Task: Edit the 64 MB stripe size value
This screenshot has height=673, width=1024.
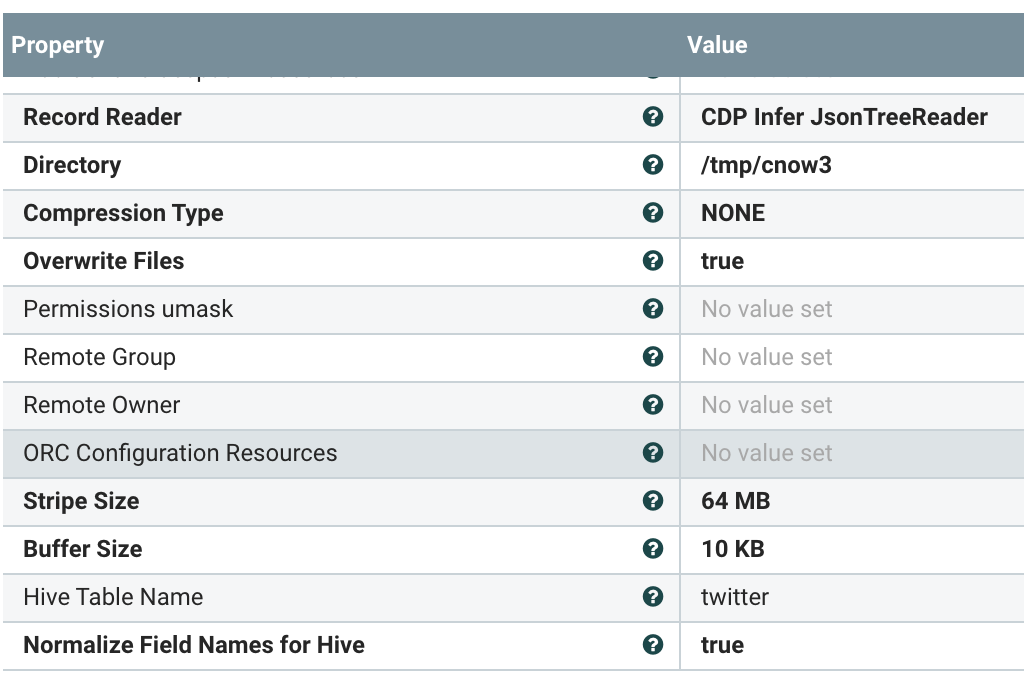Action: tap(735, 501)
